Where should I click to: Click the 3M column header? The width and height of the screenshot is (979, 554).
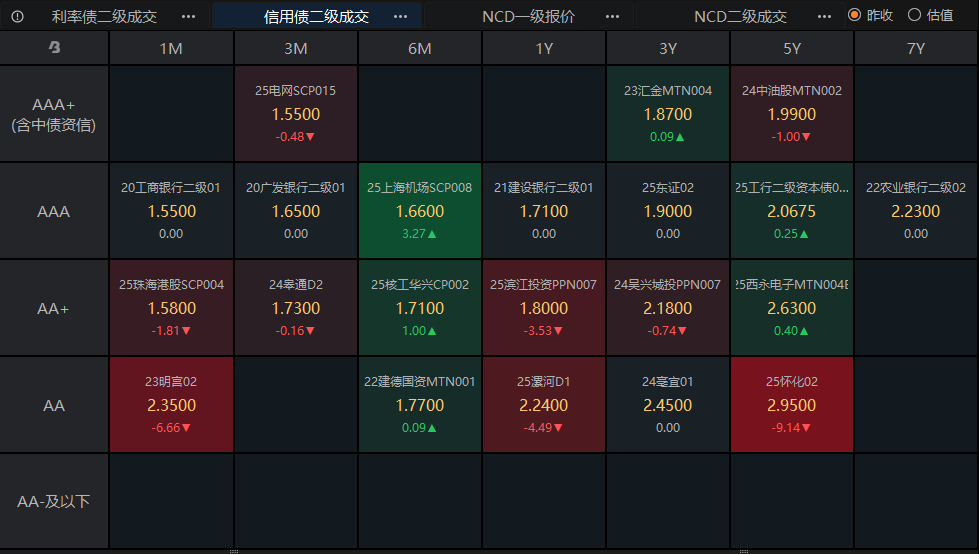coord(295,48)
